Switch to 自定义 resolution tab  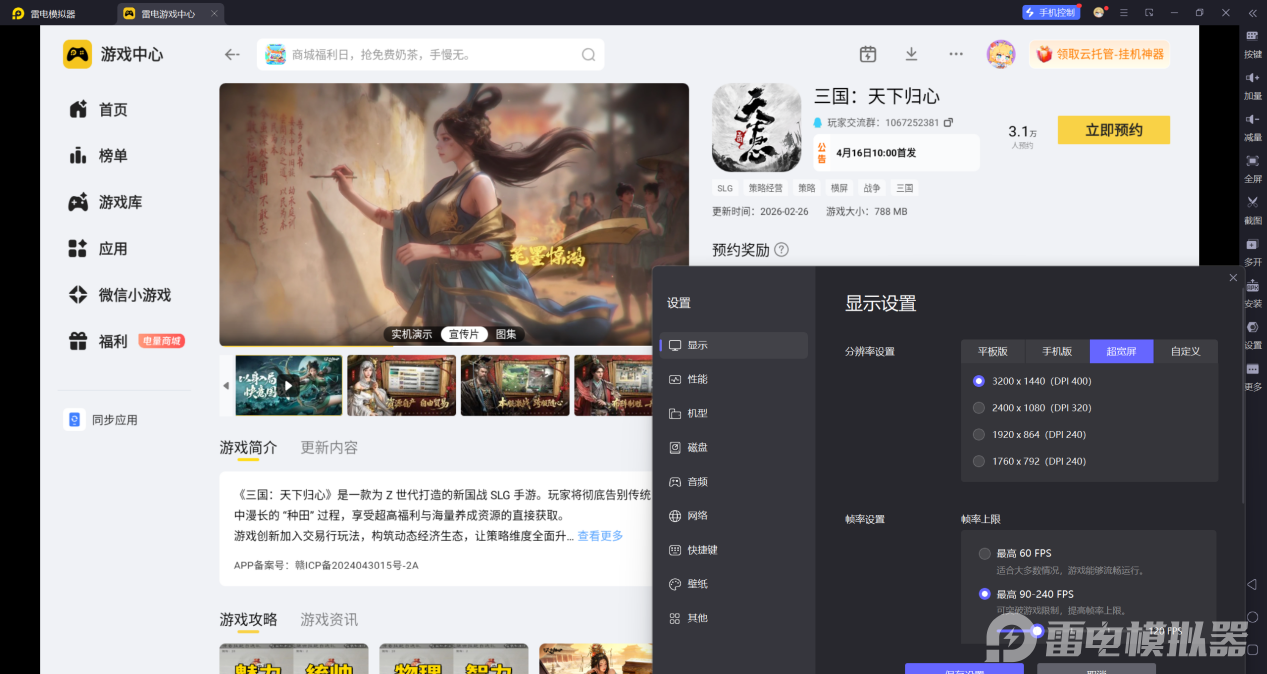click(x=1185, y=351)
